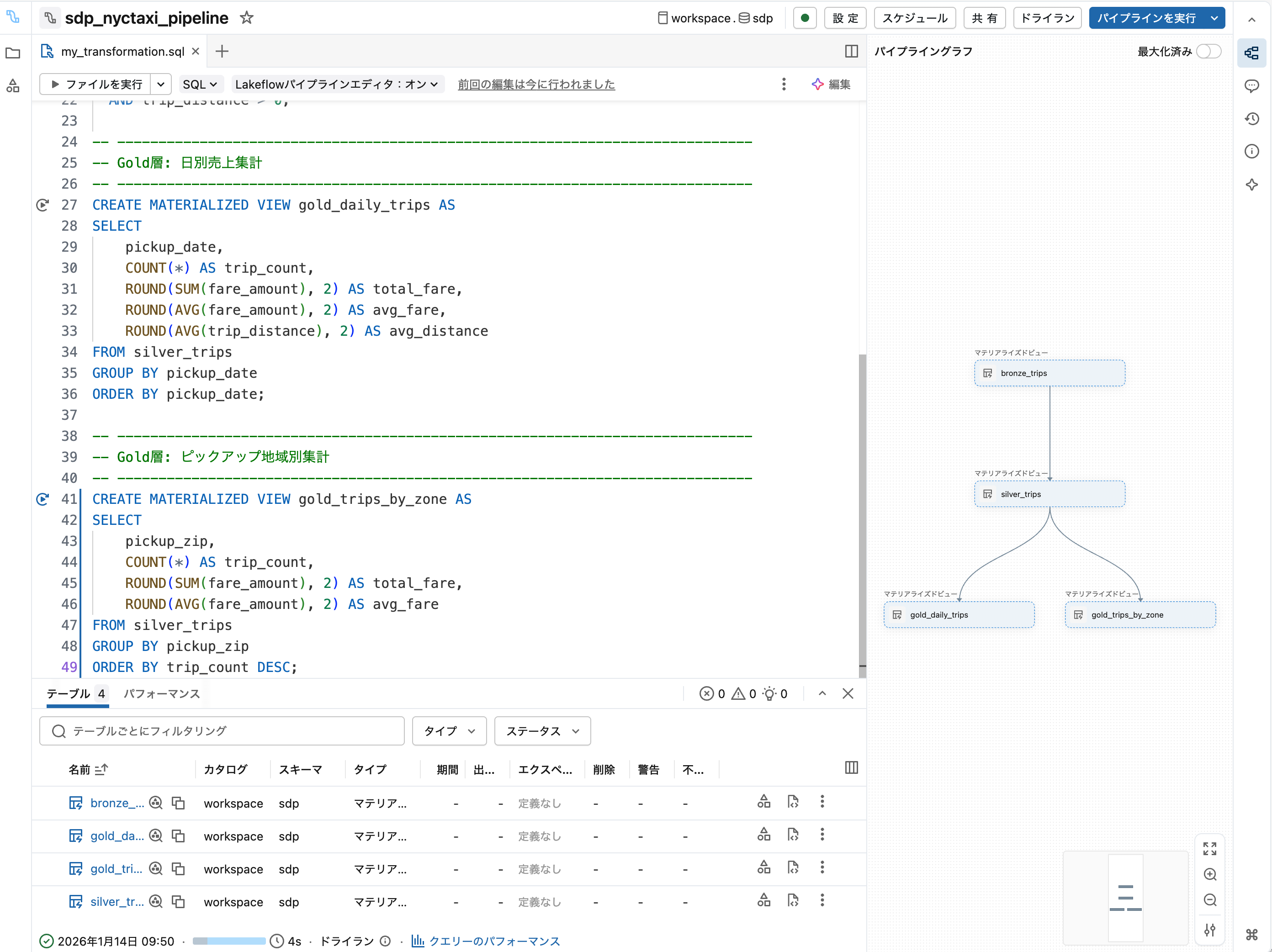Click the kebab menu in the editor toolbar
The image size is (1272, 952).
tap(784, 84)
